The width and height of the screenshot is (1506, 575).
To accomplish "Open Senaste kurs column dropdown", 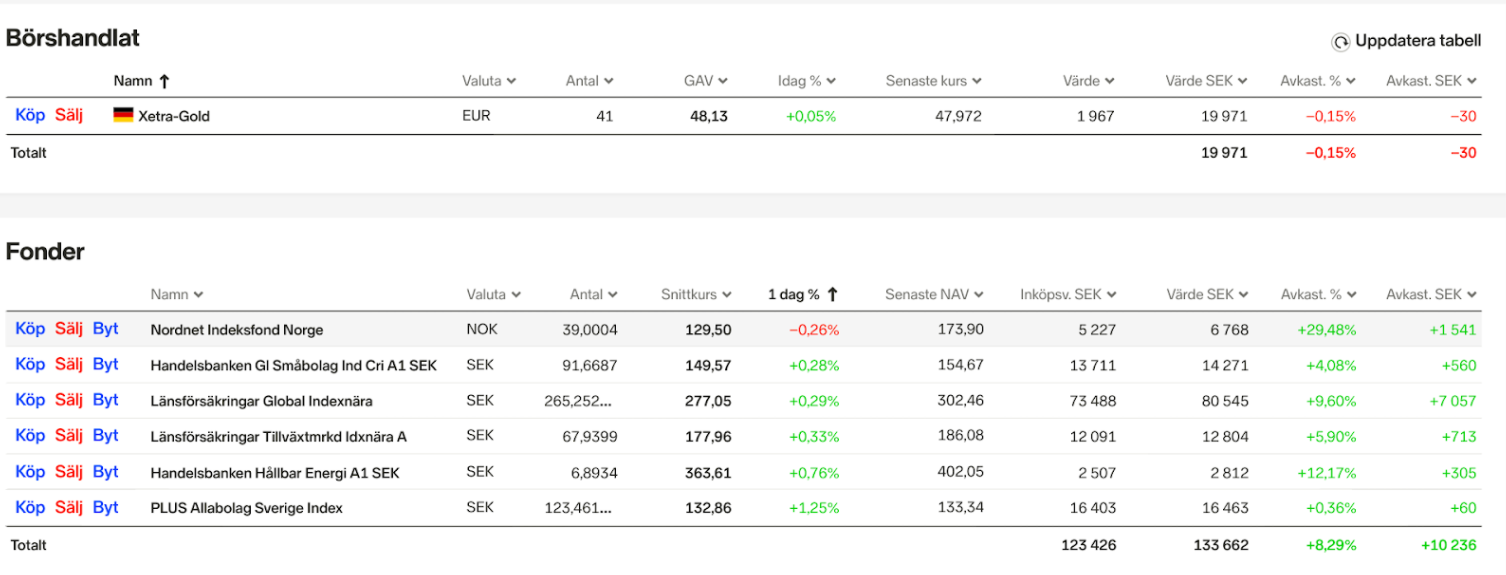I will coord(976,81).
